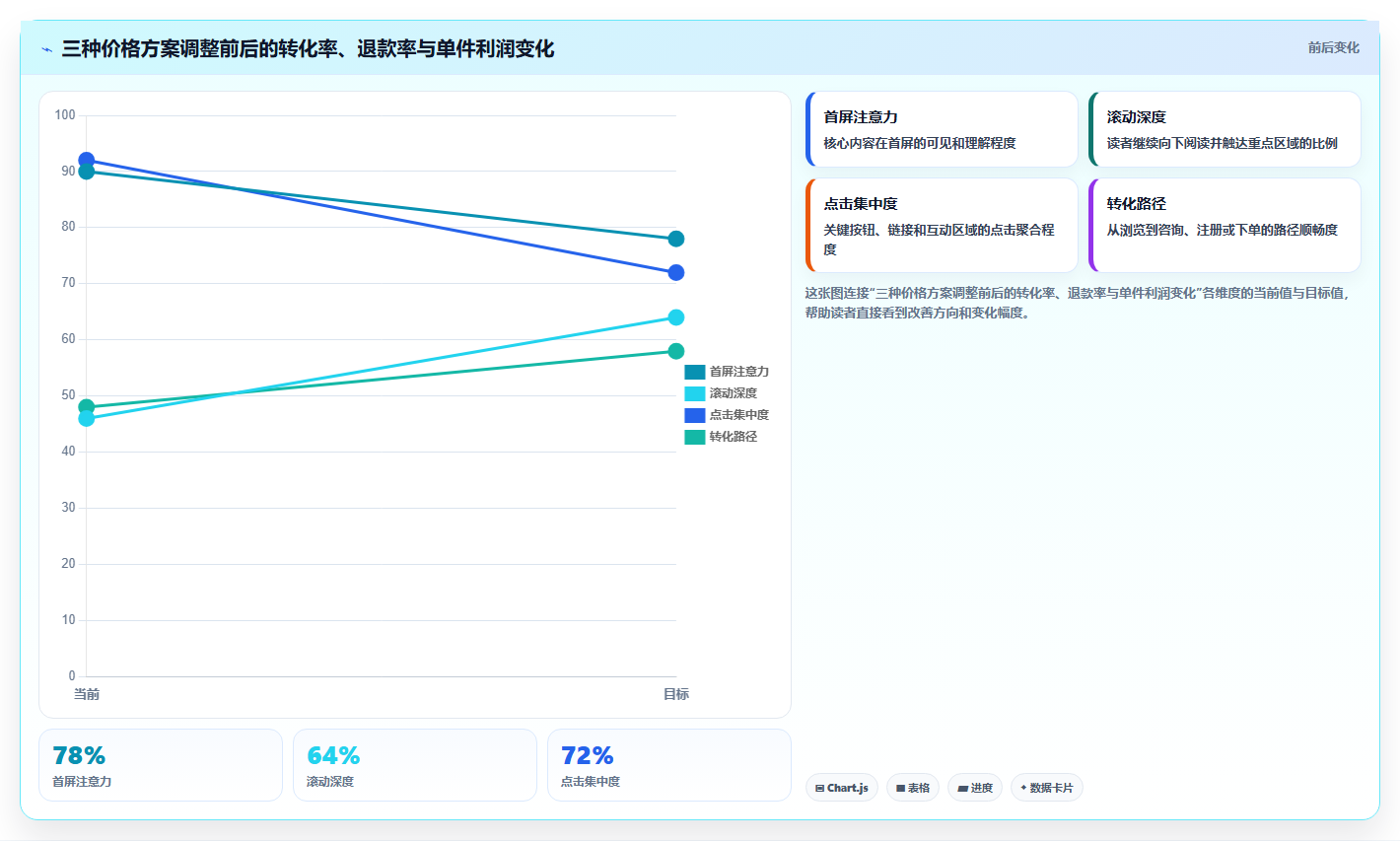Select the Chart.js tag chip
This screenshot has width=1400, height=841.
pyautogui.click(x=842, y=788)
